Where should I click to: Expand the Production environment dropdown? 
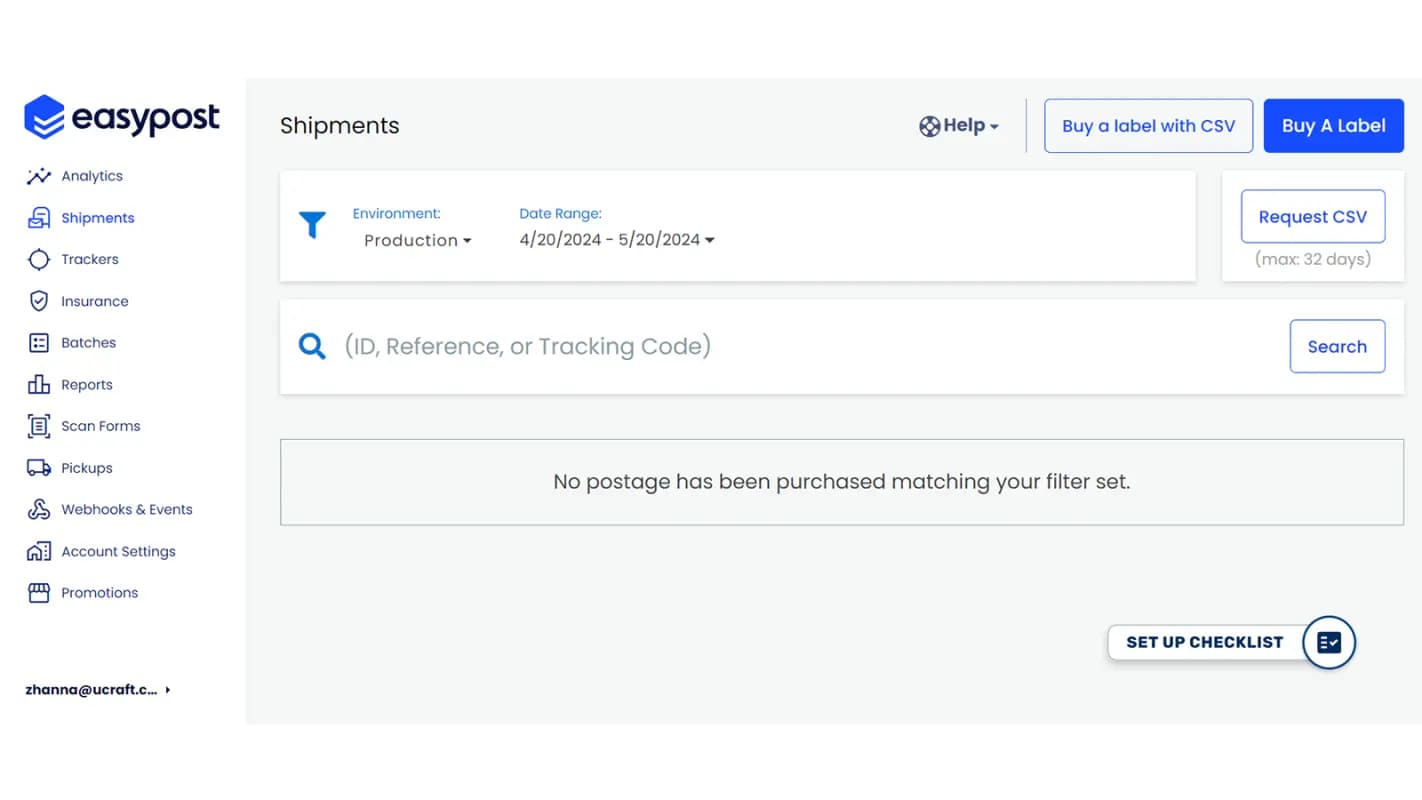point(417,241)
